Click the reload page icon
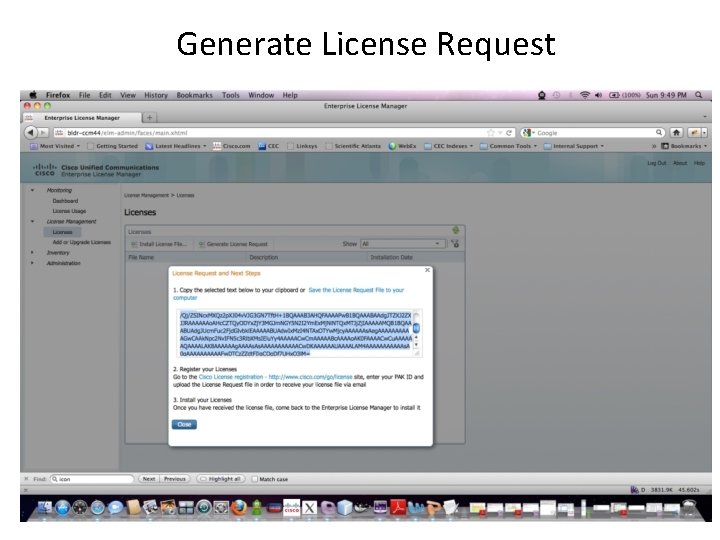720x540 pixels. (x=509, y=133)
